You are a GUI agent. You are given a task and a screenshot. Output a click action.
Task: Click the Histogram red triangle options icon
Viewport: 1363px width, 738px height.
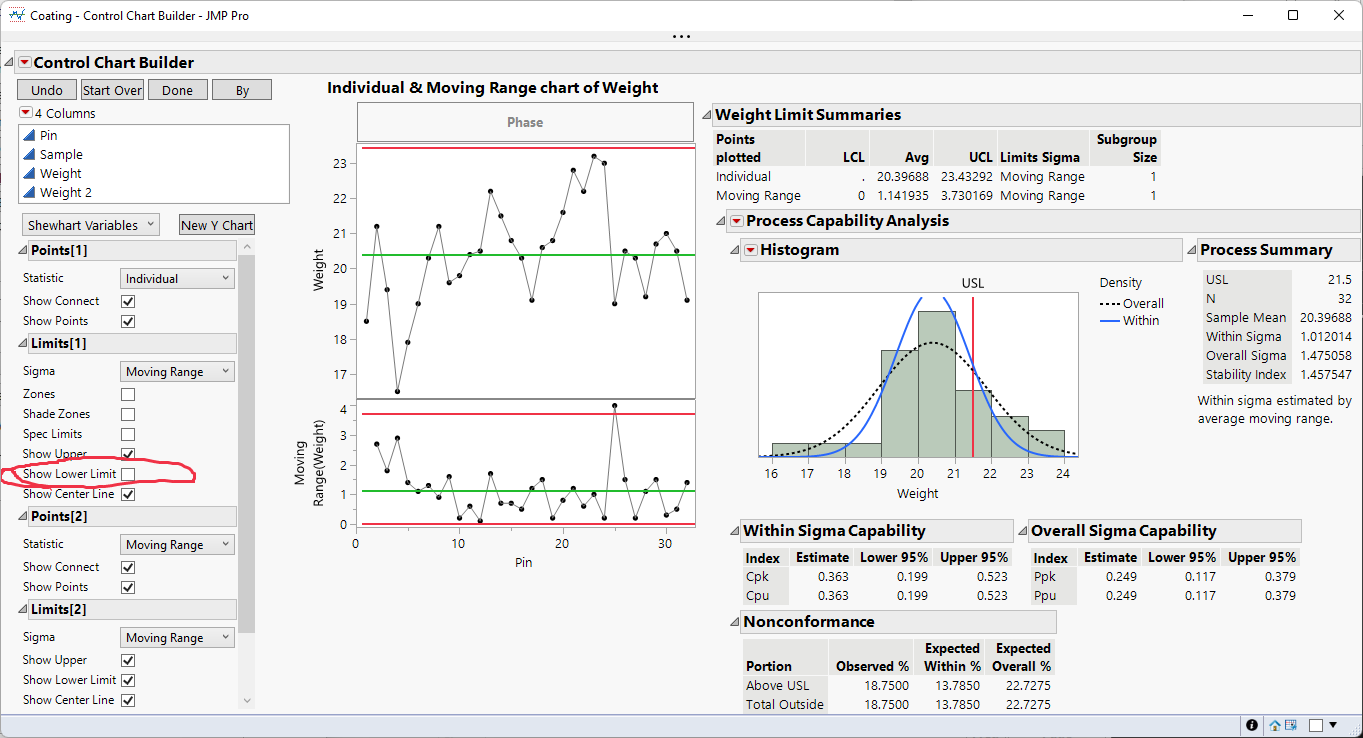[x=750, y=250]
